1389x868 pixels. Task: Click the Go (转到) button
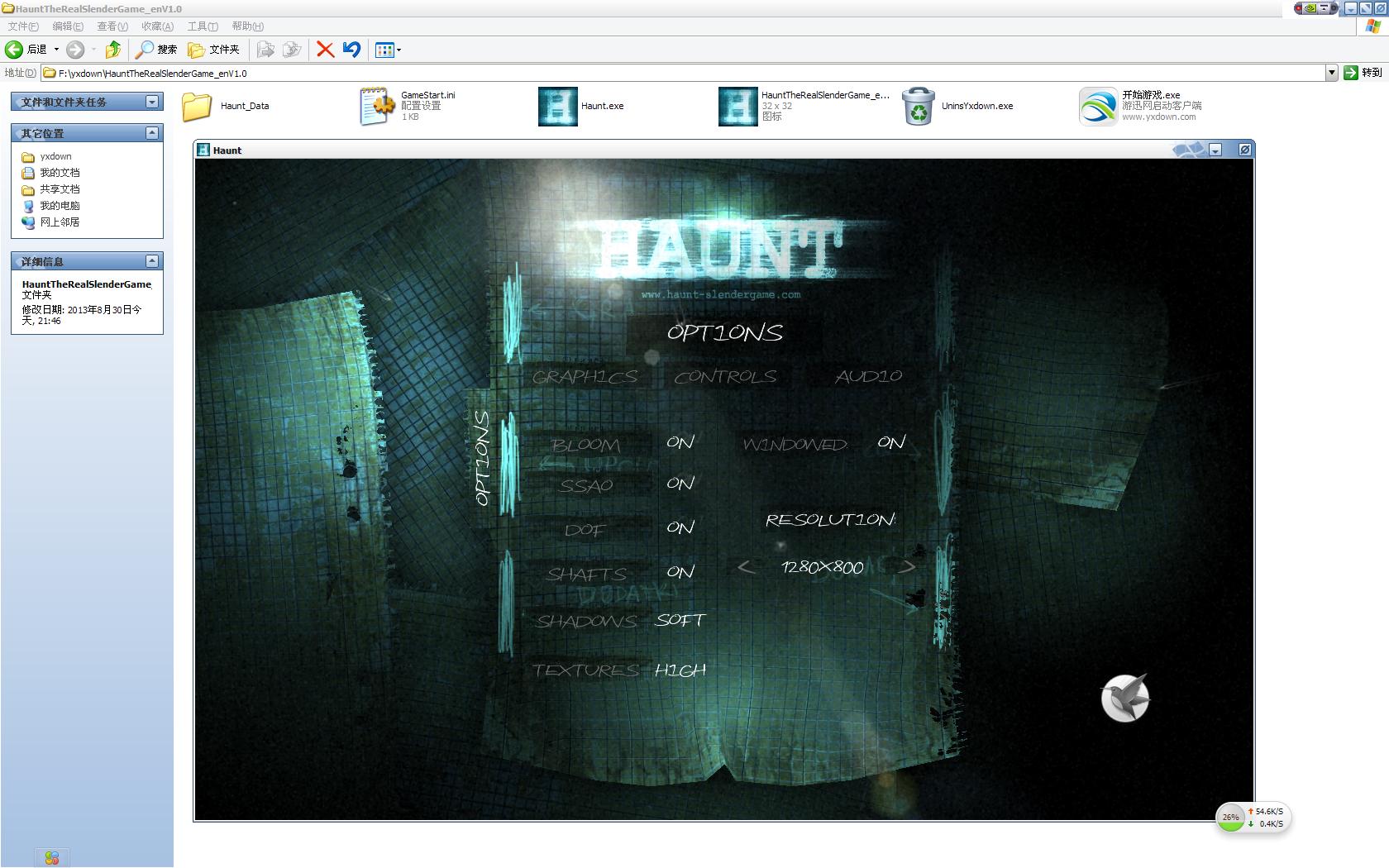tap(1363, 73)
